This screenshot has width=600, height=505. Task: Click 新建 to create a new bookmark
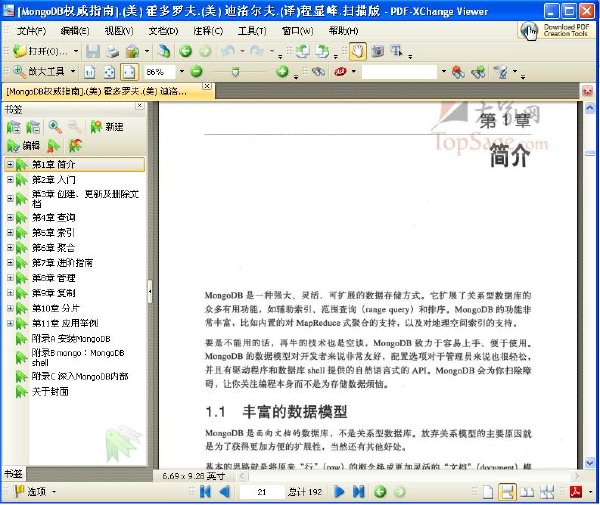(x=107, y=127)
